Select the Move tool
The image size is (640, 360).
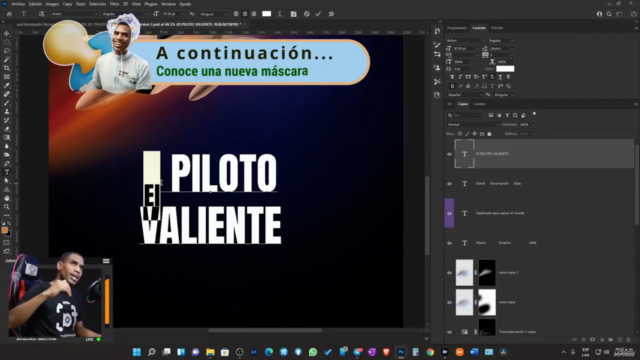pyautogui.click(x=7, y=33)
